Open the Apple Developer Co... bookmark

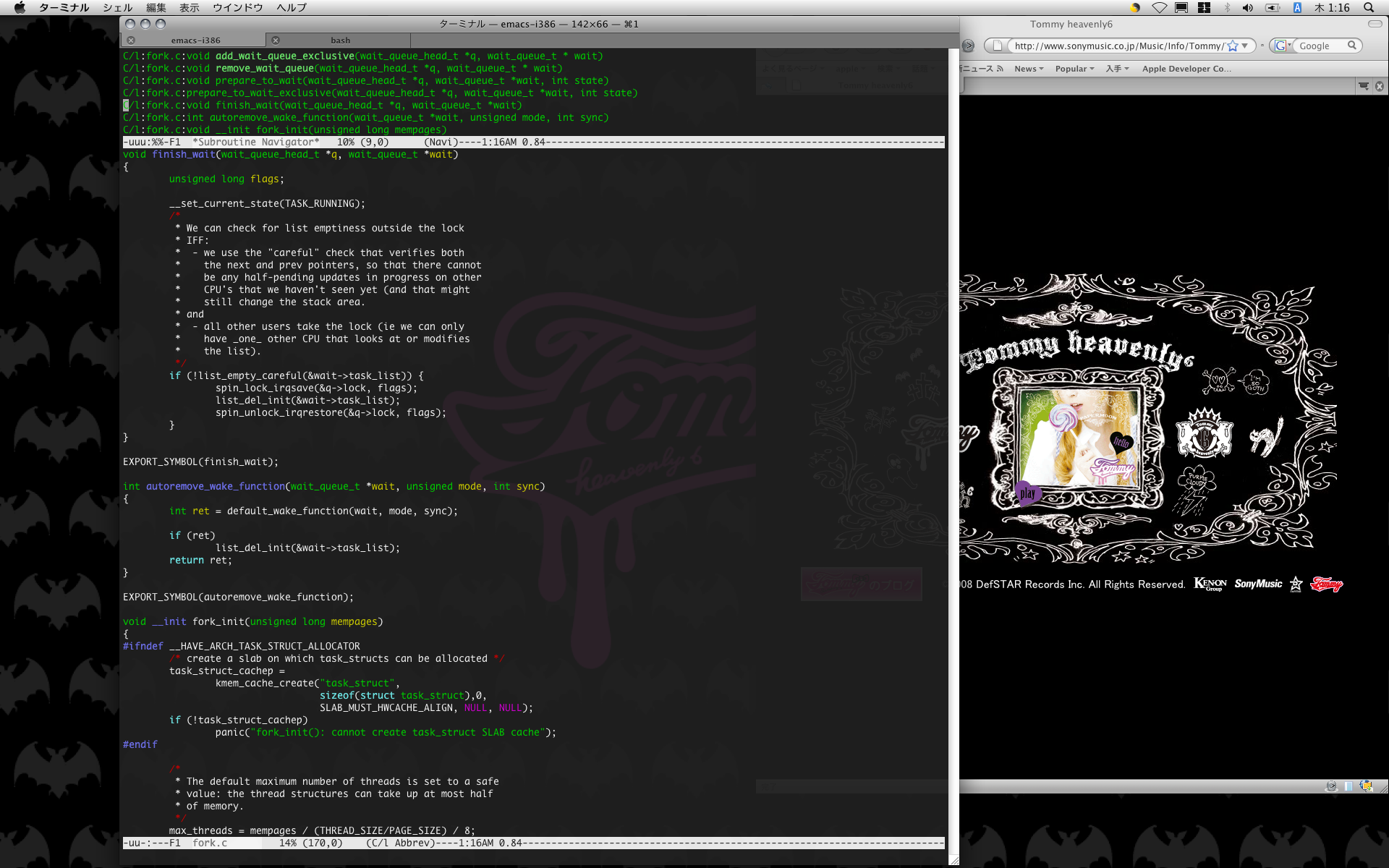1186,69
